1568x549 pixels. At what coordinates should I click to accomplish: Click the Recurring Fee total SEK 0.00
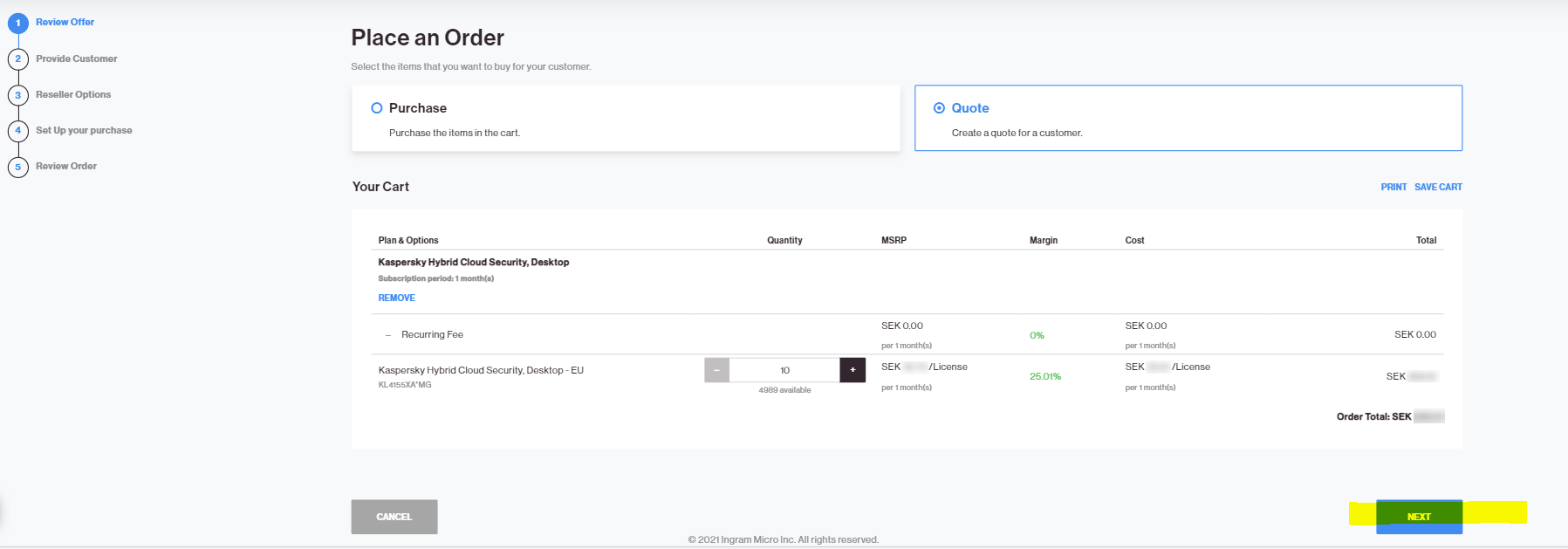click(1415, 334)
